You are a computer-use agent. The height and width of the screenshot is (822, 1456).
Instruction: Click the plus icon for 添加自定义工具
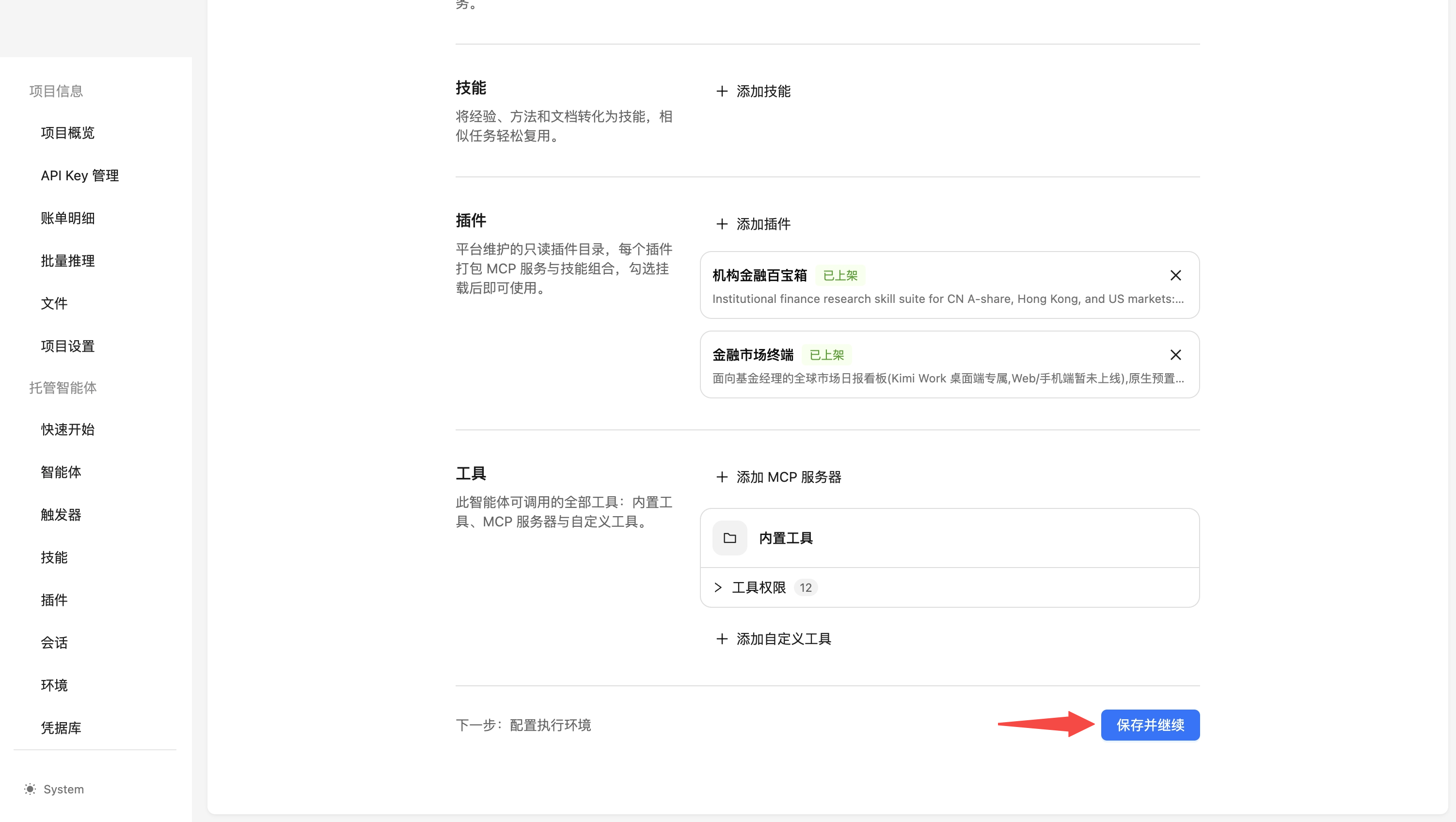[x=722, y=639]
